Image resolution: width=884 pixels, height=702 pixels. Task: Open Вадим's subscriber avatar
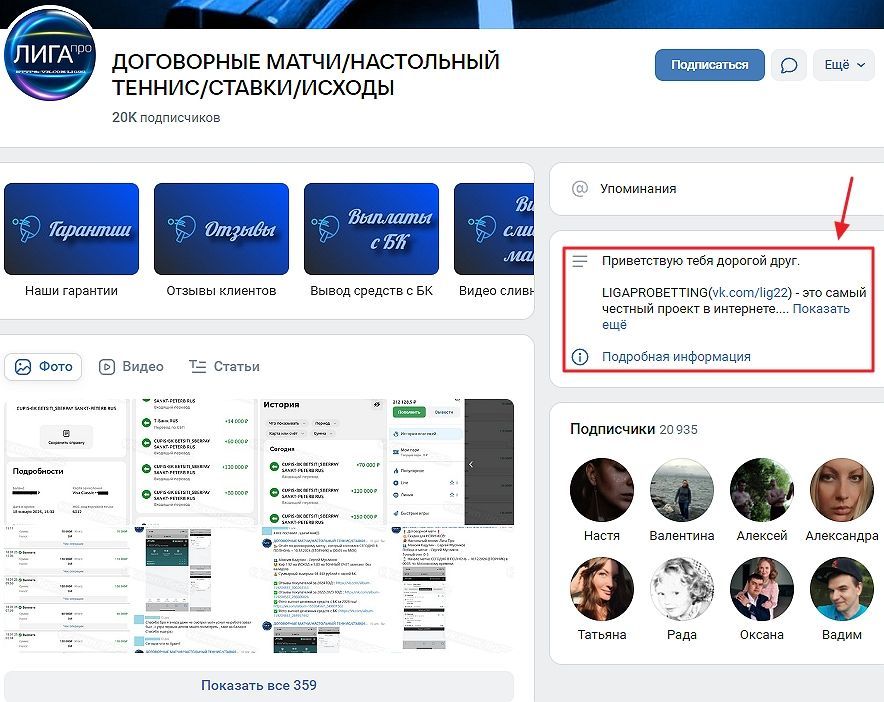point(842,589)
